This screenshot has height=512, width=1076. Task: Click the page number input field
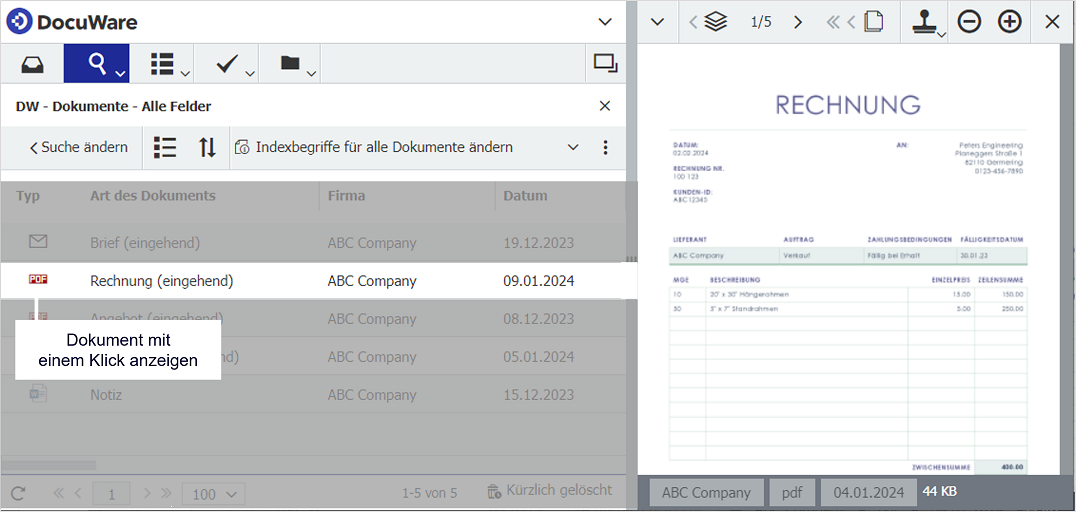[112, 494]
